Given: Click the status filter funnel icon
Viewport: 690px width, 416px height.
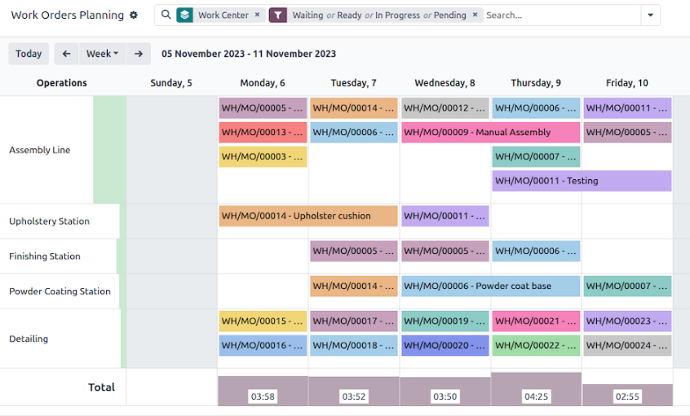Looking at the screenshot, I should 278,16.
